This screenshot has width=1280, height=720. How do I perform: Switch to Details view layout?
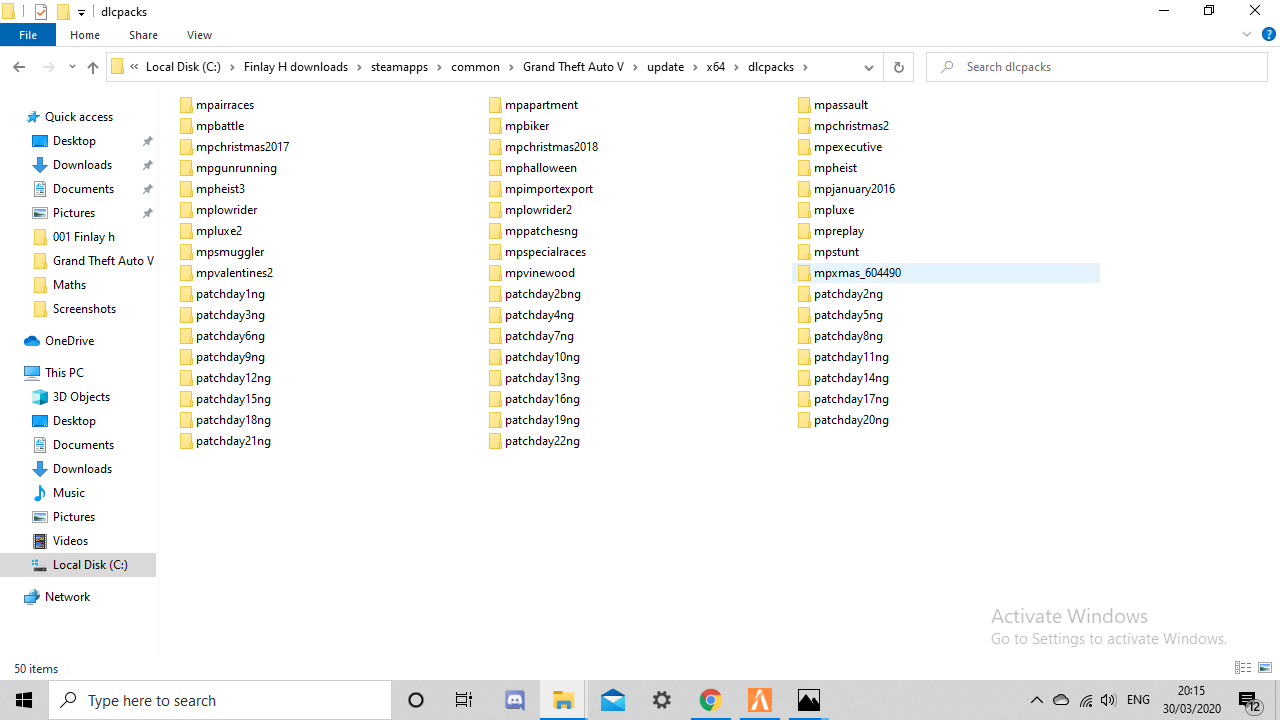click(x=1243, y=668)
